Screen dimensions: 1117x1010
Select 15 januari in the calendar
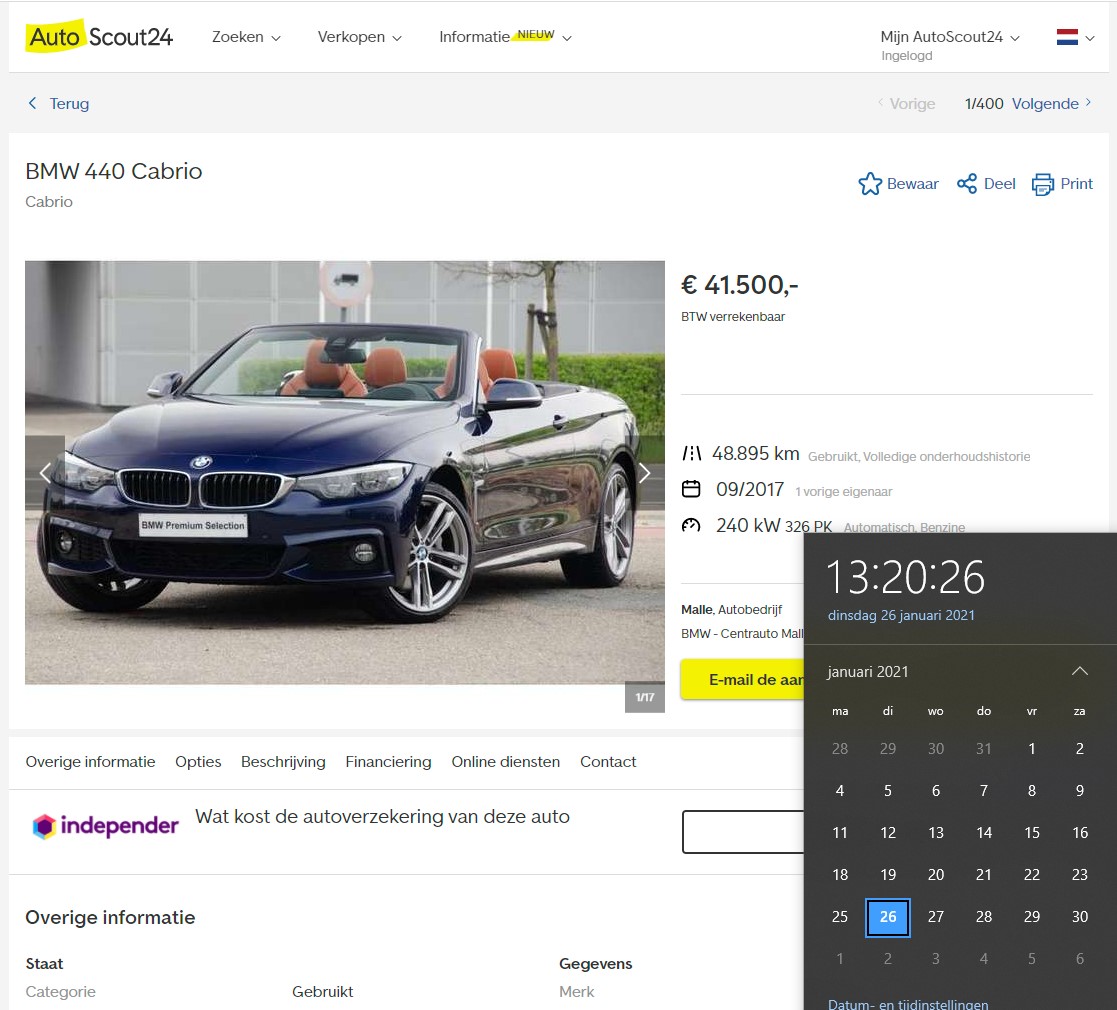[1031, 832]
